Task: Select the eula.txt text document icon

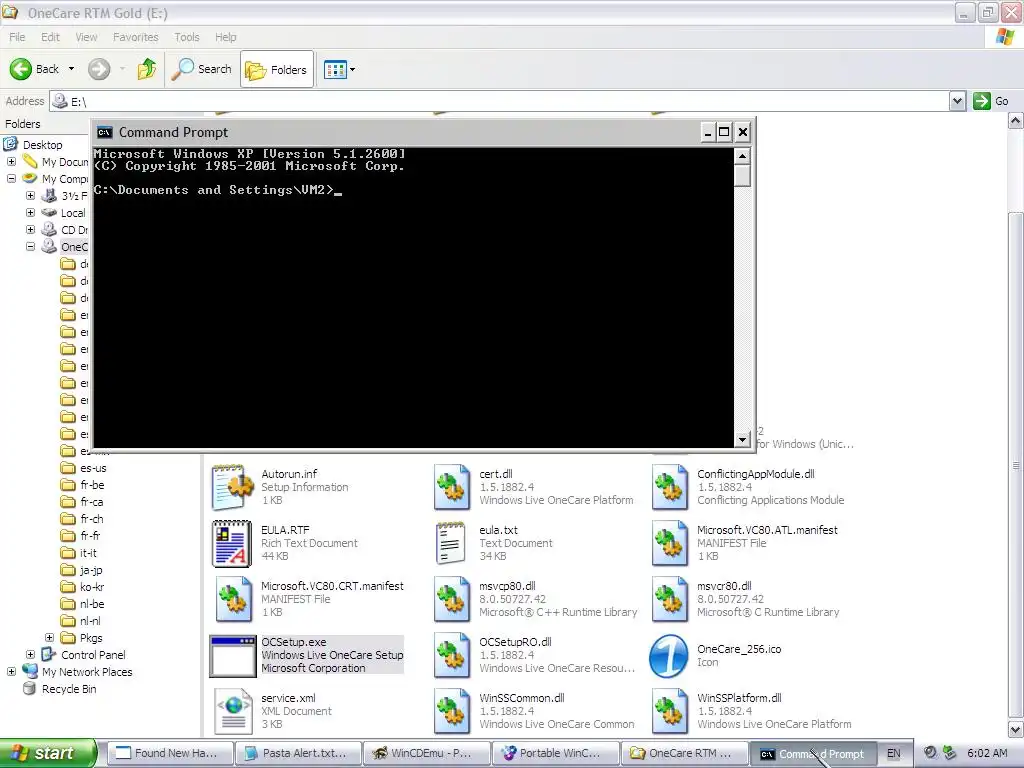Action: (x=451, y=543)
